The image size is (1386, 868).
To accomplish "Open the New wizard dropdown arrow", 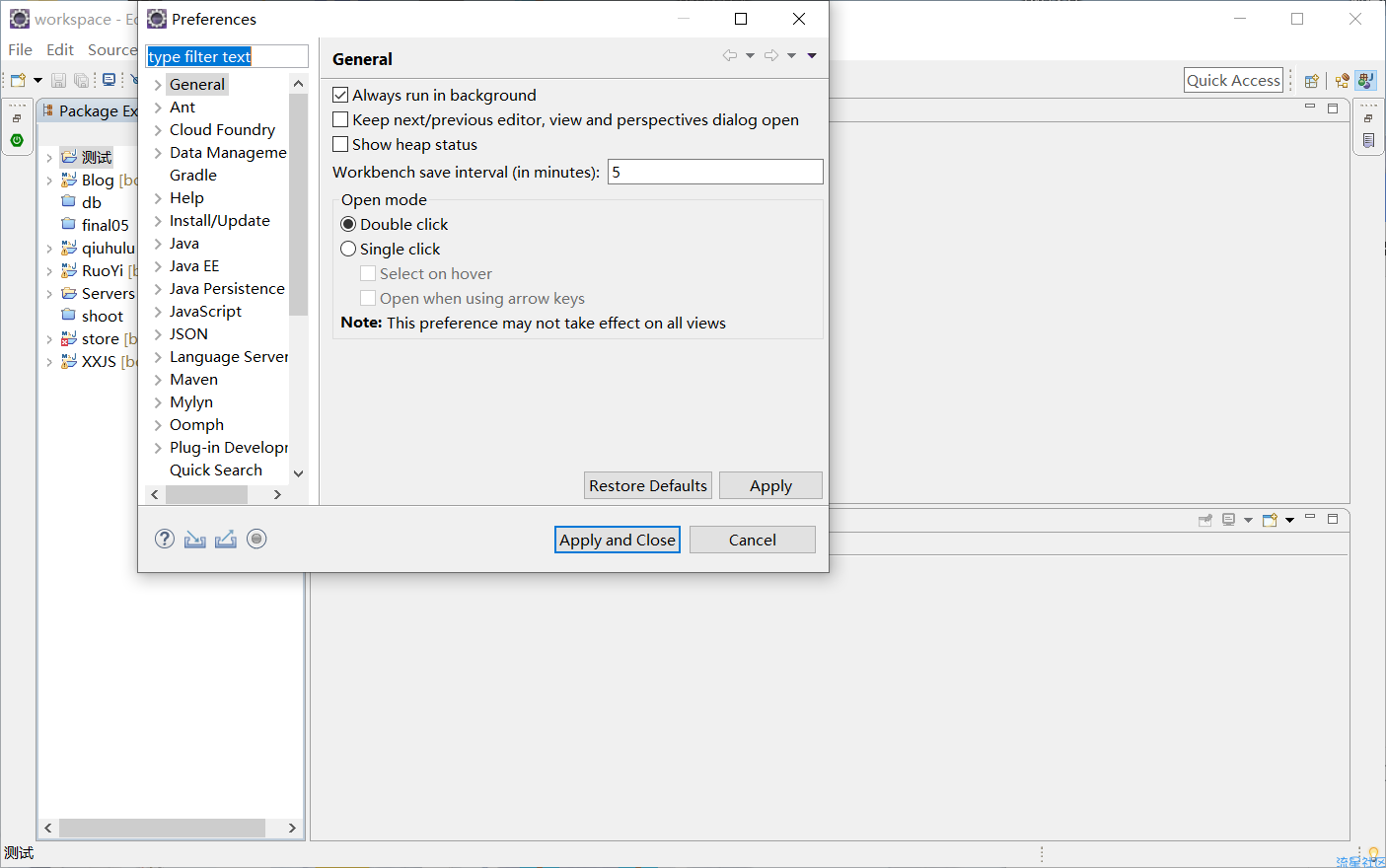I will [37, 80].
